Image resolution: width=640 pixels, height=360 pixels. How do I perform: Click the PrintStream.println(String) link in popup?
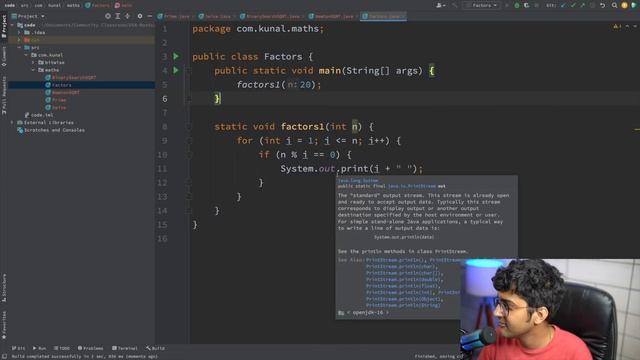click(403, 305)
